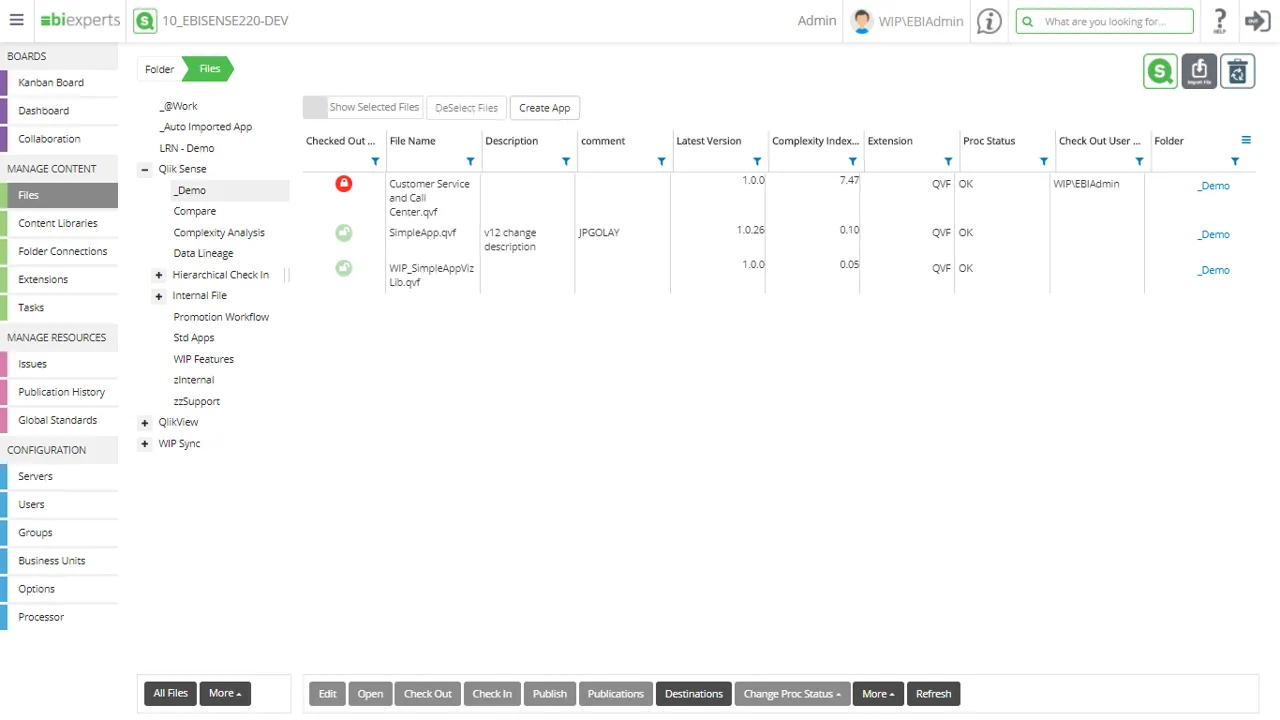Viewport: 1280px width, 720px height.
Task: Open the hamburger navigation menu
Action: click(x=16, y=20)
